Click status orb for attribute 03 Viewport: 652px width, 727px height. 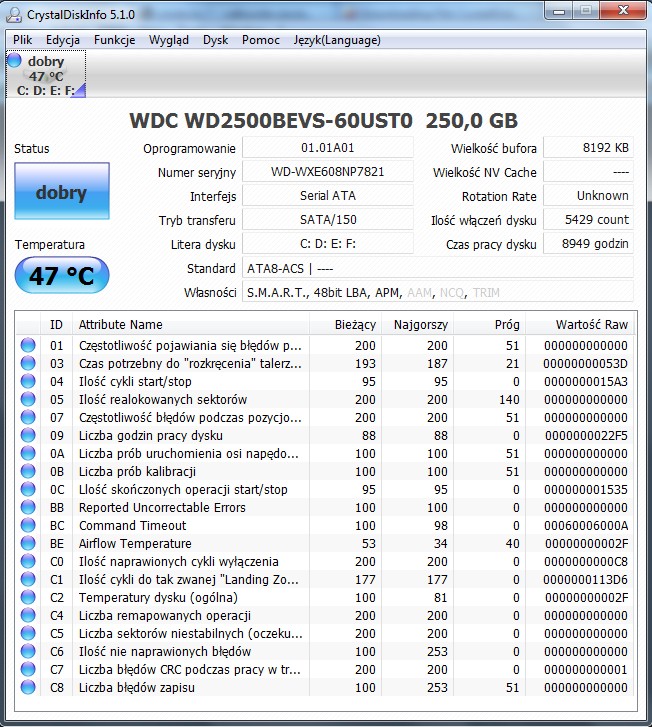28,363
